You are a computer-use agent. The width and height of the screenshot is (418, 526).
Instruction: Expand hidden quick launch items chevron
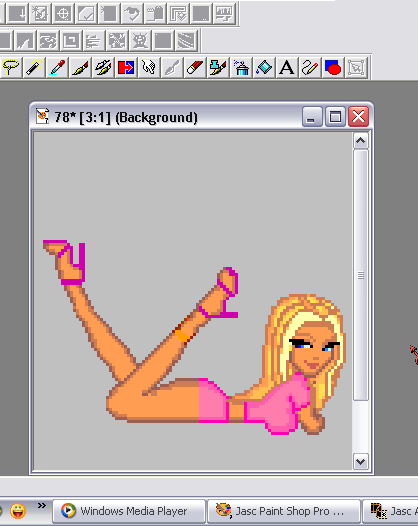click(42, 505)
